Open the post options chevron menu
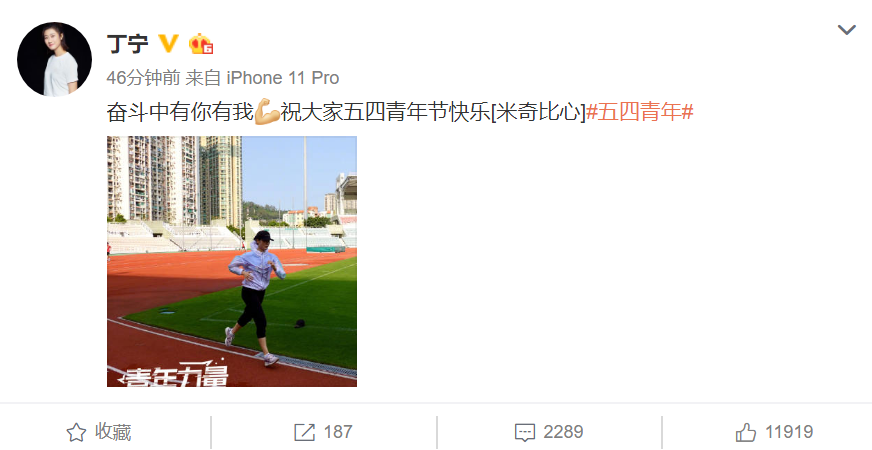 click(846, 29)
